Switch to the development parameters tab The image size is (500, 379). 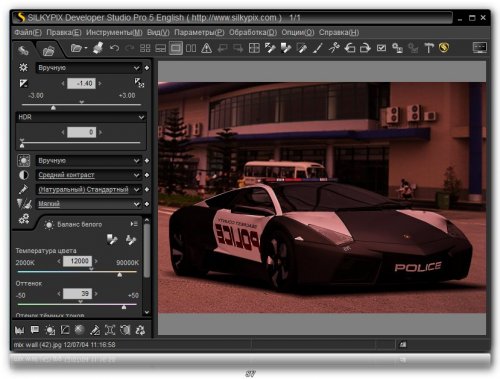[23, 50]
